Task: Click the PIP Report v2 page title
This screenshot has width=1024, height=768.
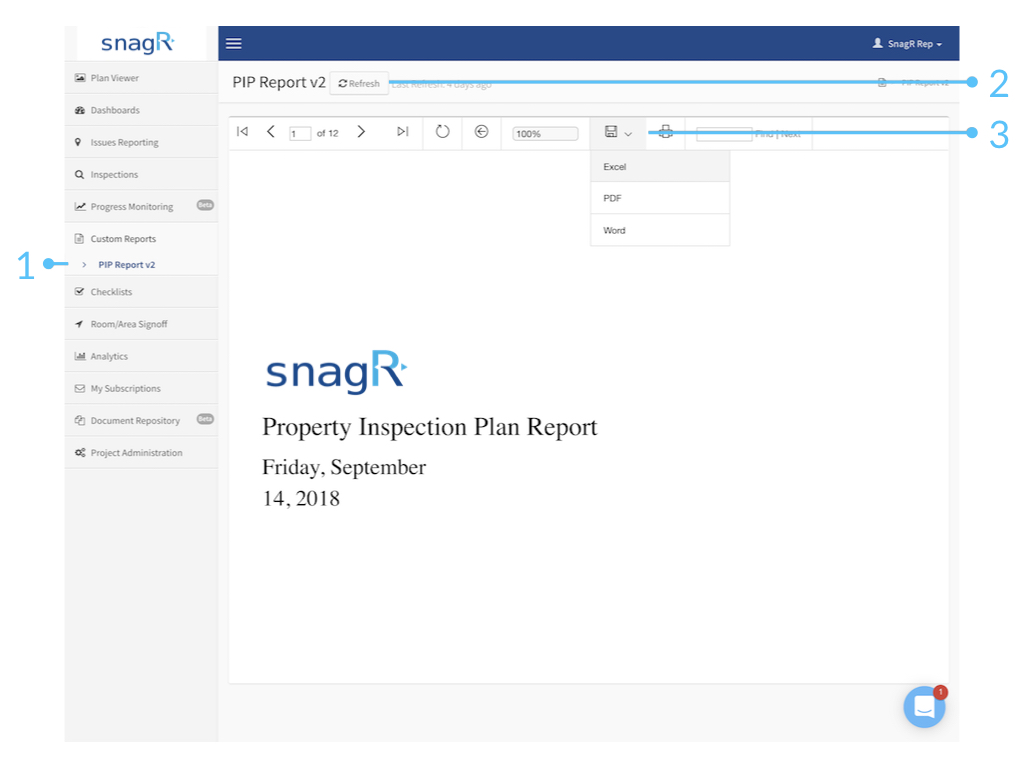Action: click(279, 82)
